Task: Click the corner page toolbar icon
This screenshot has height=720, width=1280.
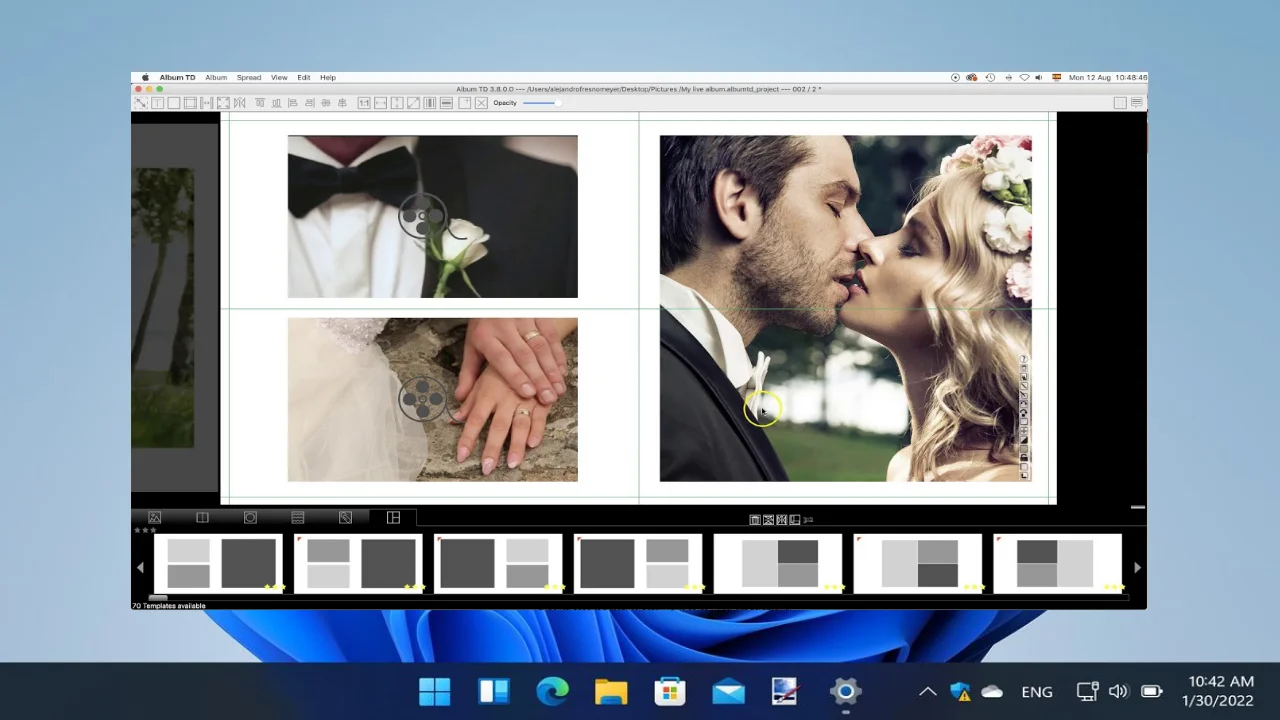Action: [x=464, y=103]
